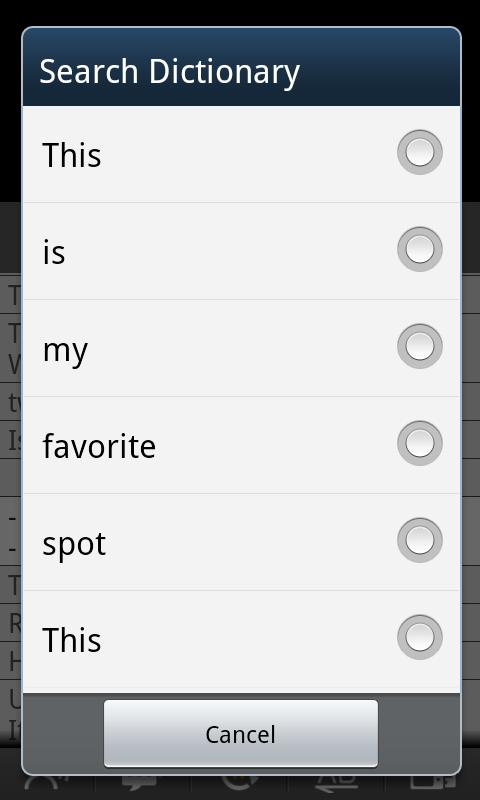Select the radio button of the first "This" entry
Image resolution: width=480 pixels, height=800 pixels.
click(419, 152)
